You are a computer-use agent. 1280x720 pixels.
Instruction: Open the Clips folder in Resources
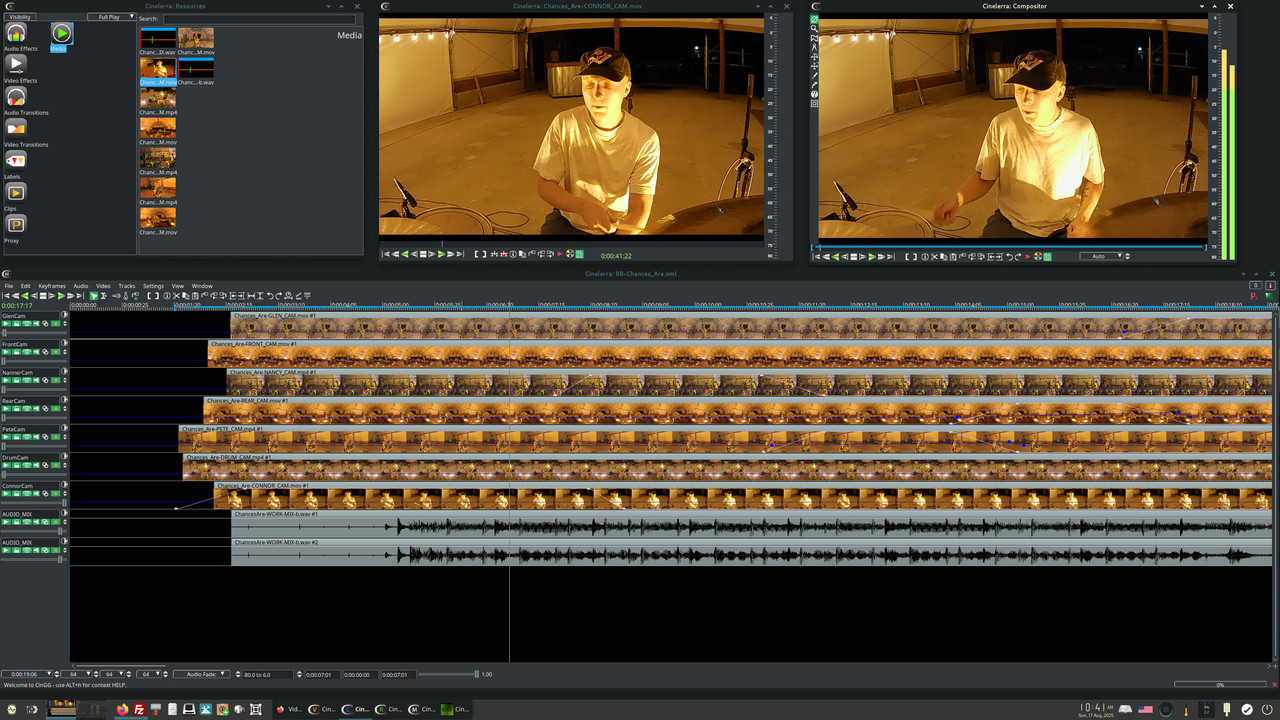pyautogui.click(x=16, y=193)
